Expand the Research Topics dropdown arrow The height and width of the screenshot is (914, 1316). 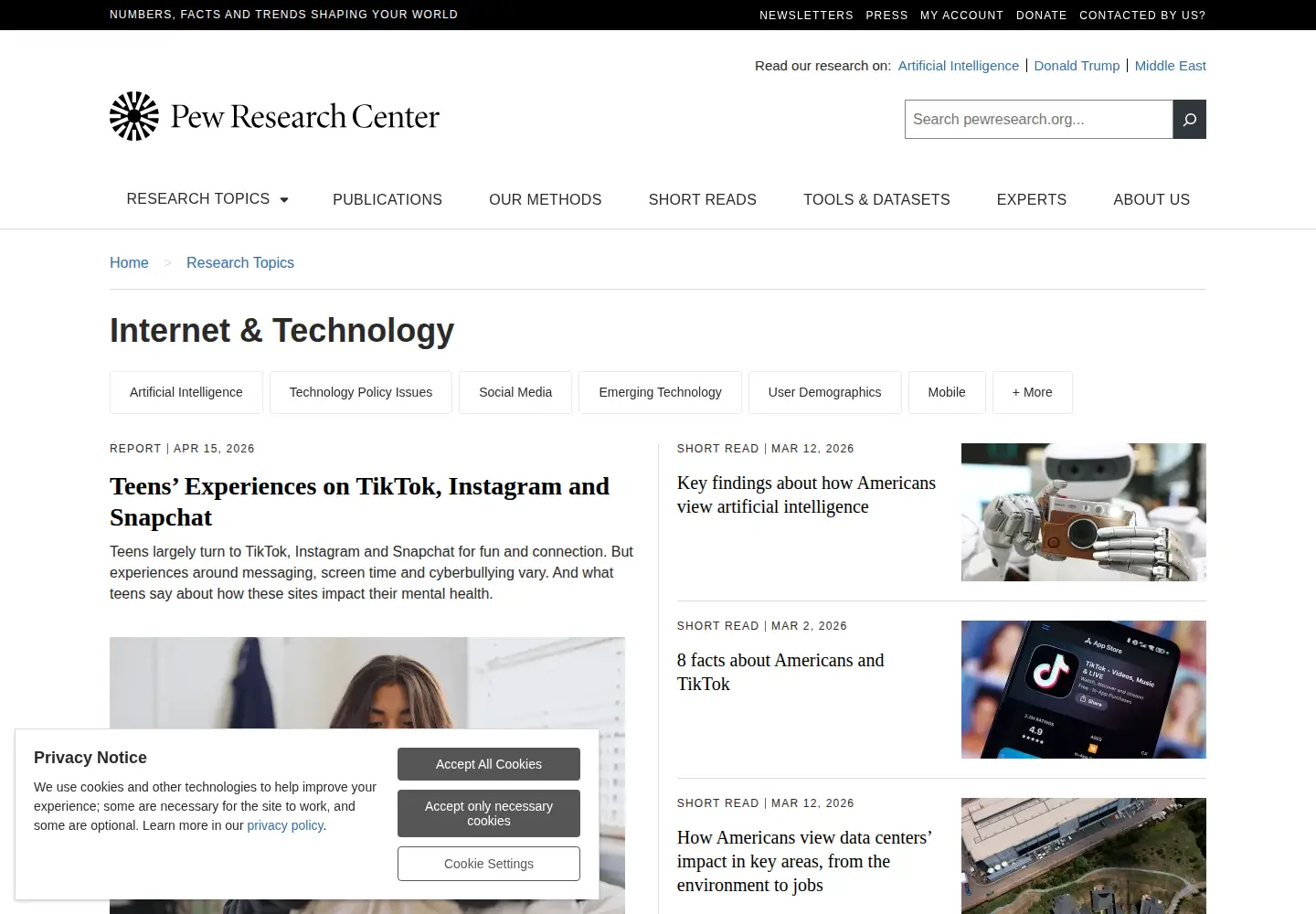coord(284,199)
